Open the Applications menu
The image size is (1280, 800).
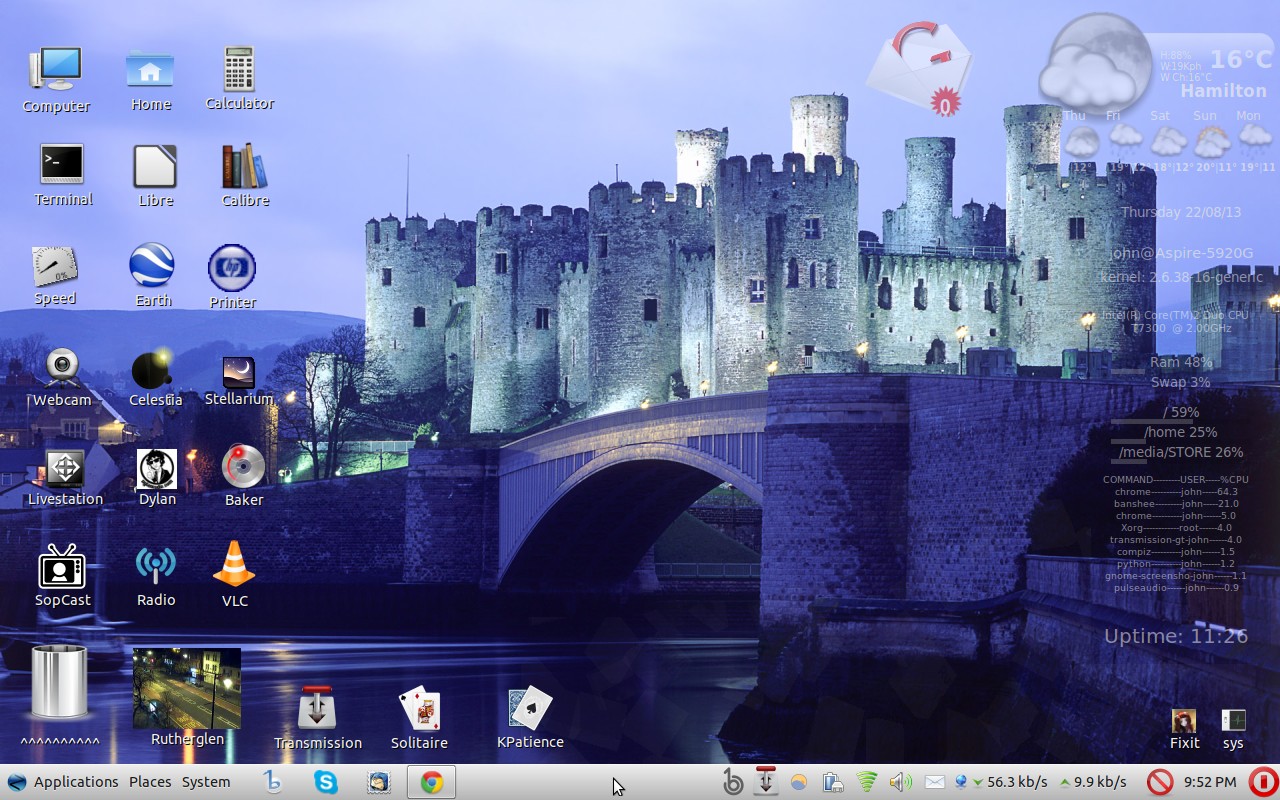75,782
